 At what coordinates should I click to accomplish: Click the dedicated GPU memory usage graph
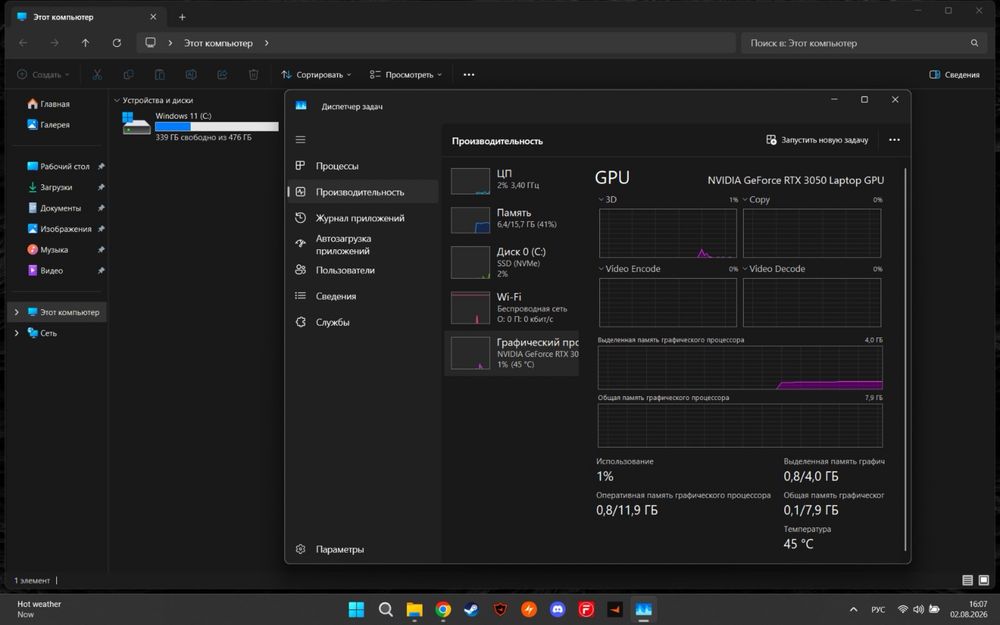[740, 368]
